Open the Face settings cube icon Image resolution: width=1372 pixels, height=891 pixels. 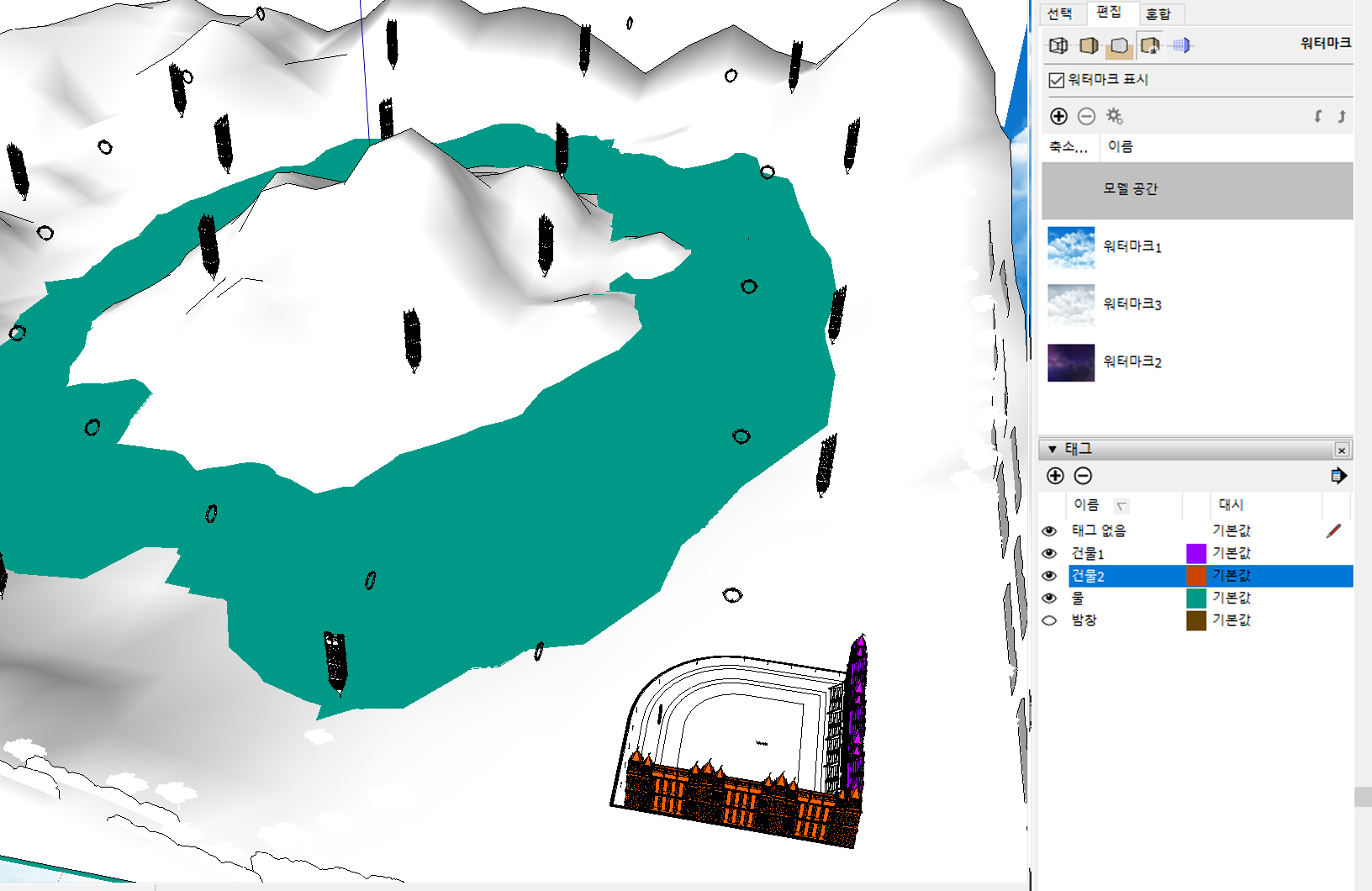[x=1089, y=45]
